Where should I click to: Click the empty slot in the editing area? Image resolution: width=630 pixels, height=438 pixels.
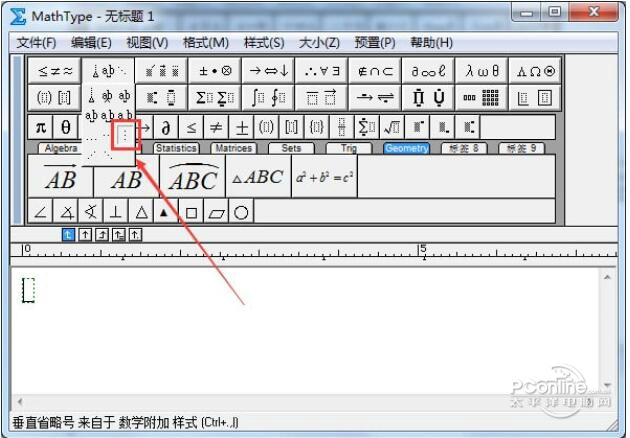(28, 290)
